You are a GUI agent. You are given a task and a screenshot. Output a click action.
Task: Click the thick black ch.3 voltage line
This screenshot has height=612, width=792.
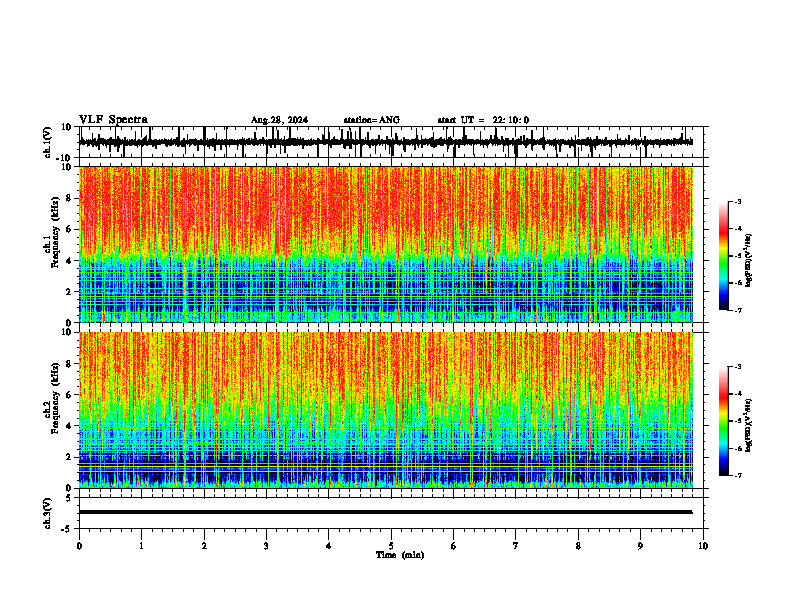pos(385,512)
